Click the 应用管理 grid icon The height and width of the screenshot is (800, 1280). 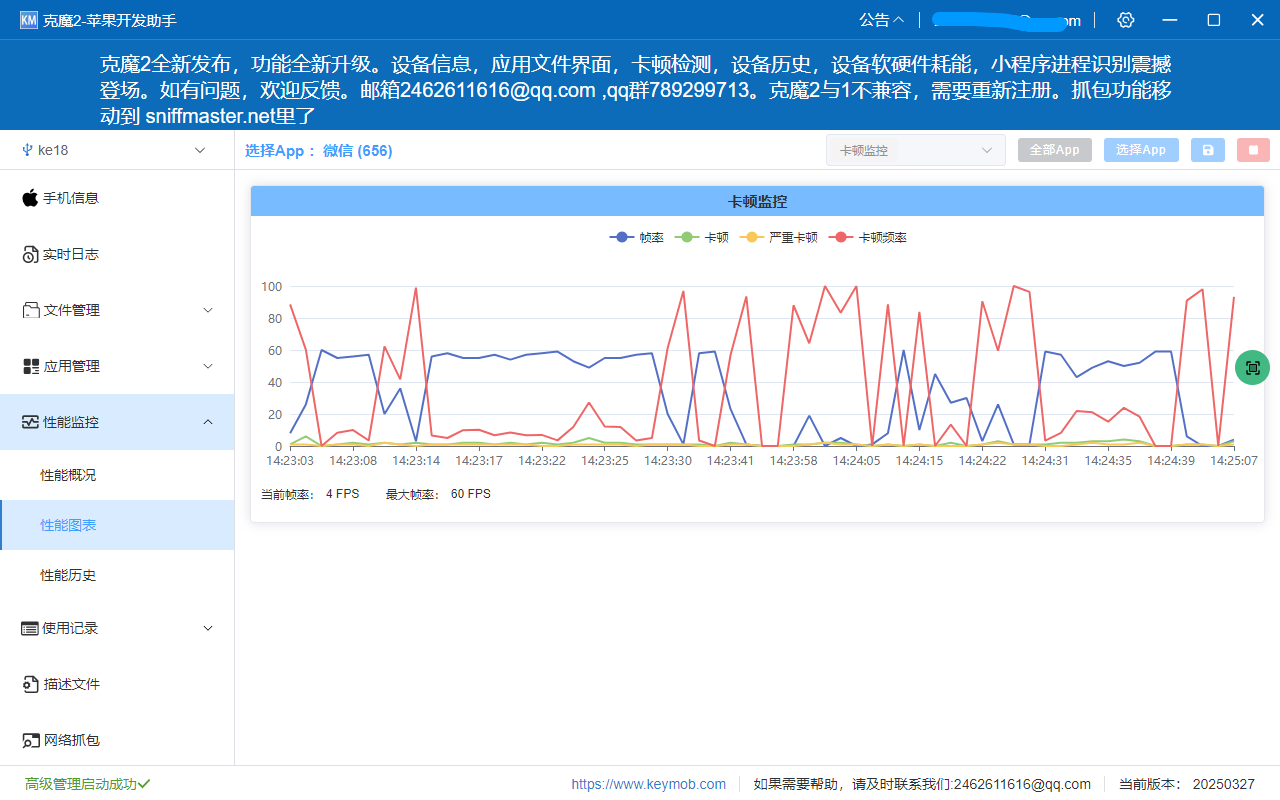click(30, 366)
